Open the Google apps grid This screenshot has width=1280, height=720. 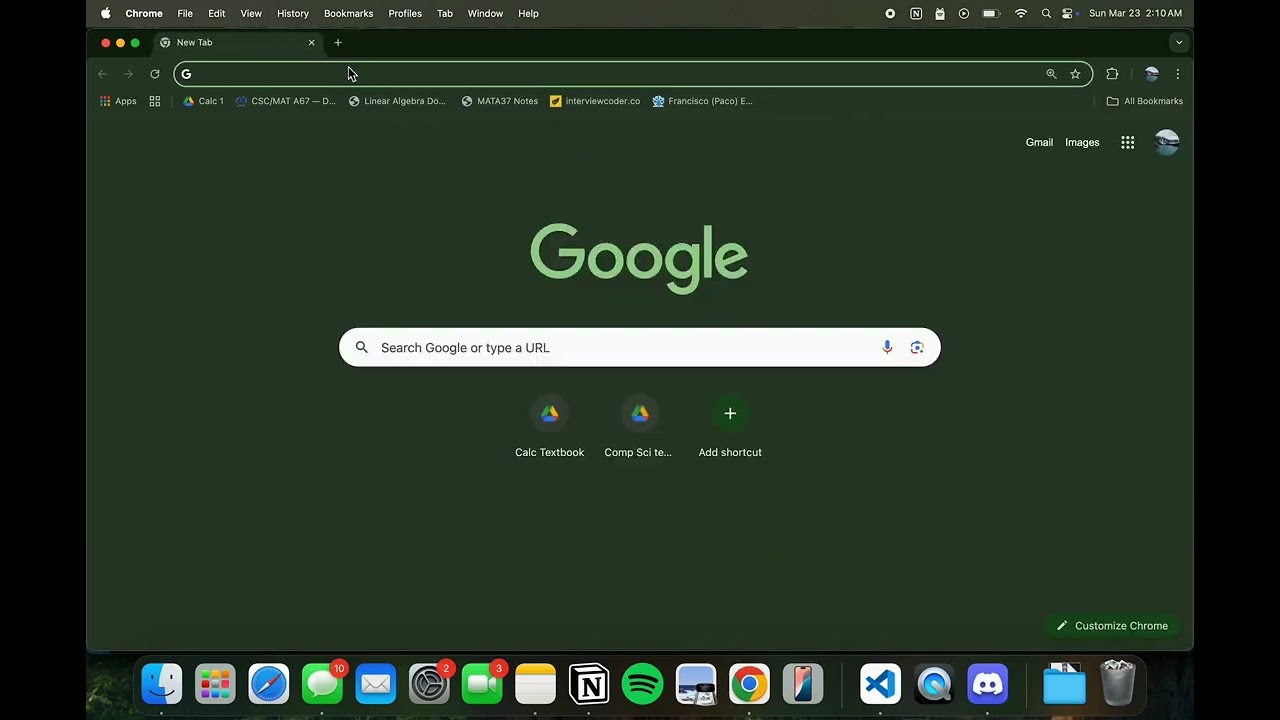(x=1128, y=142)
